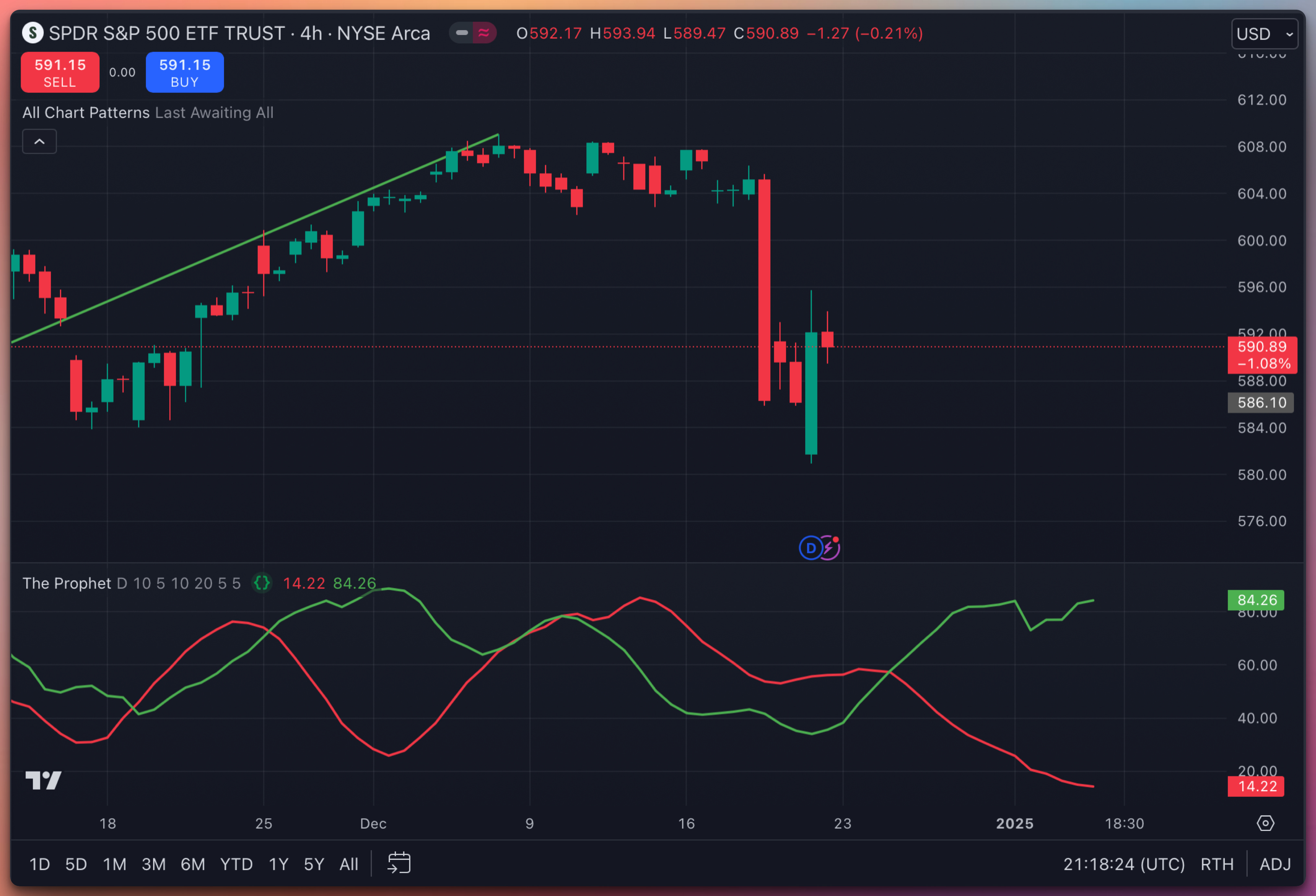Click the blue D dividend marker

[810, 548]
